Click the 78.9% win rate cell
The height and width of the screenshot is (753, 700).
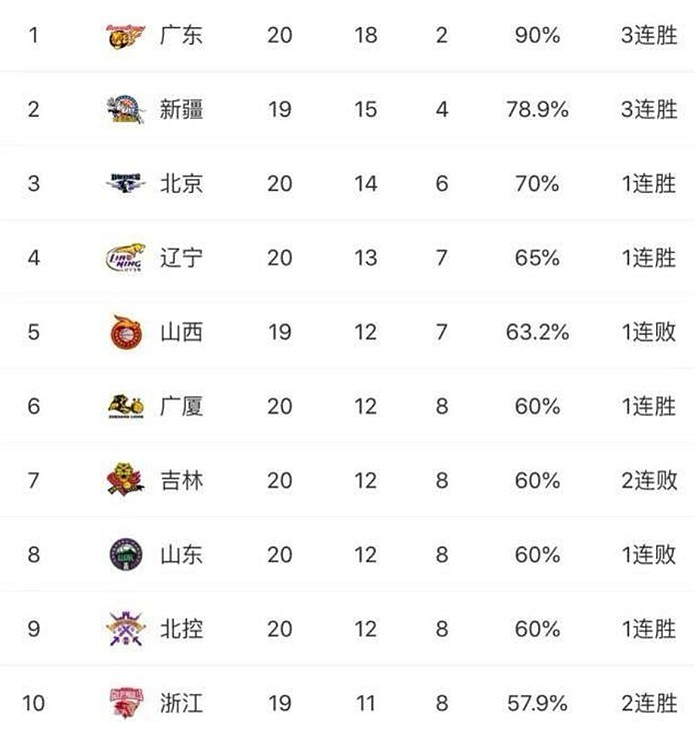pos(537,109)
